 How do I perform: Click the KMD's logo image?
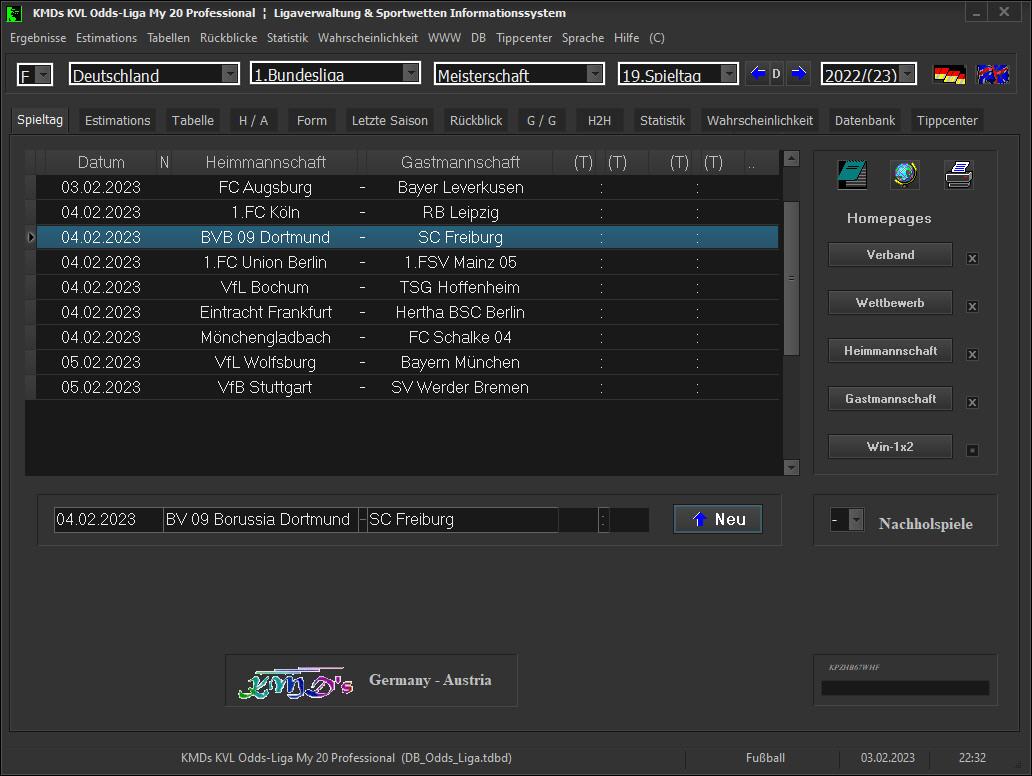[296, 682]
